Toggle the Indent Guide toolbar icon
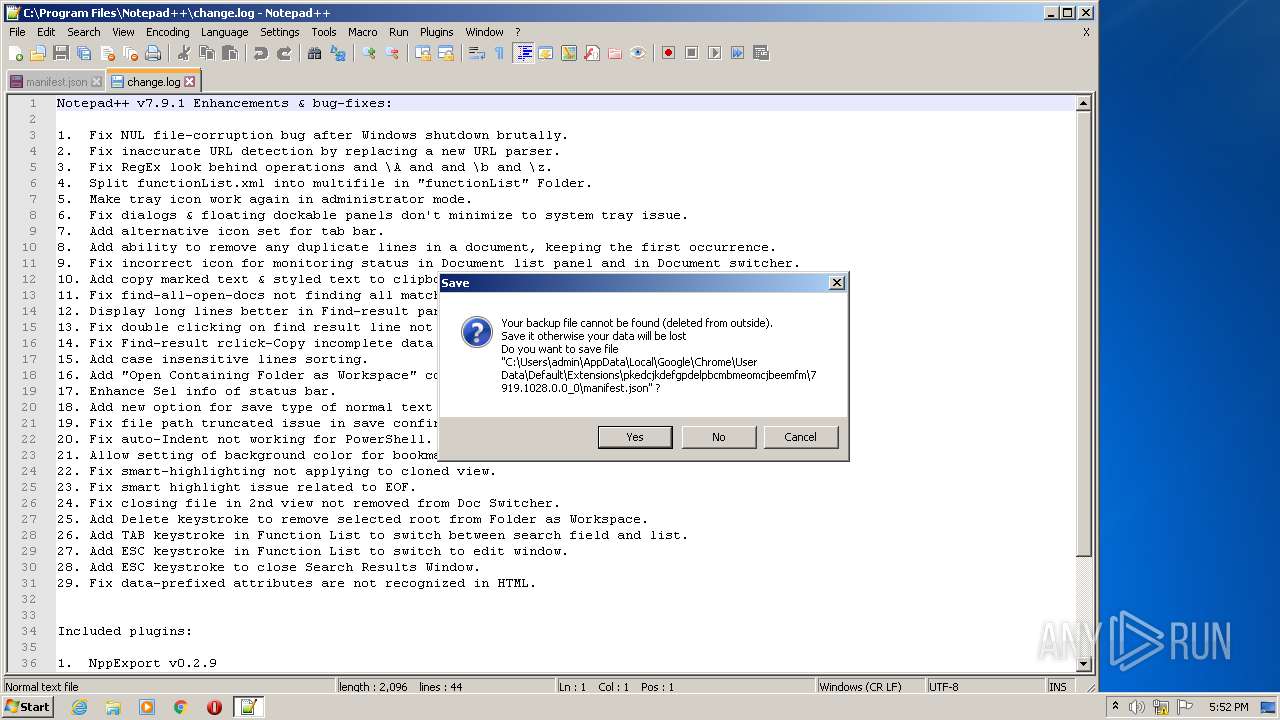 click(x=523, y=53)
